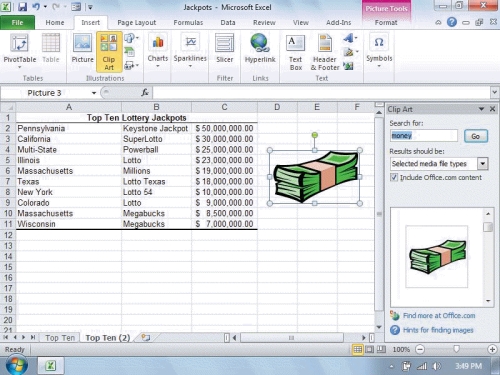Redo the last undone action

tap(56, 7)
